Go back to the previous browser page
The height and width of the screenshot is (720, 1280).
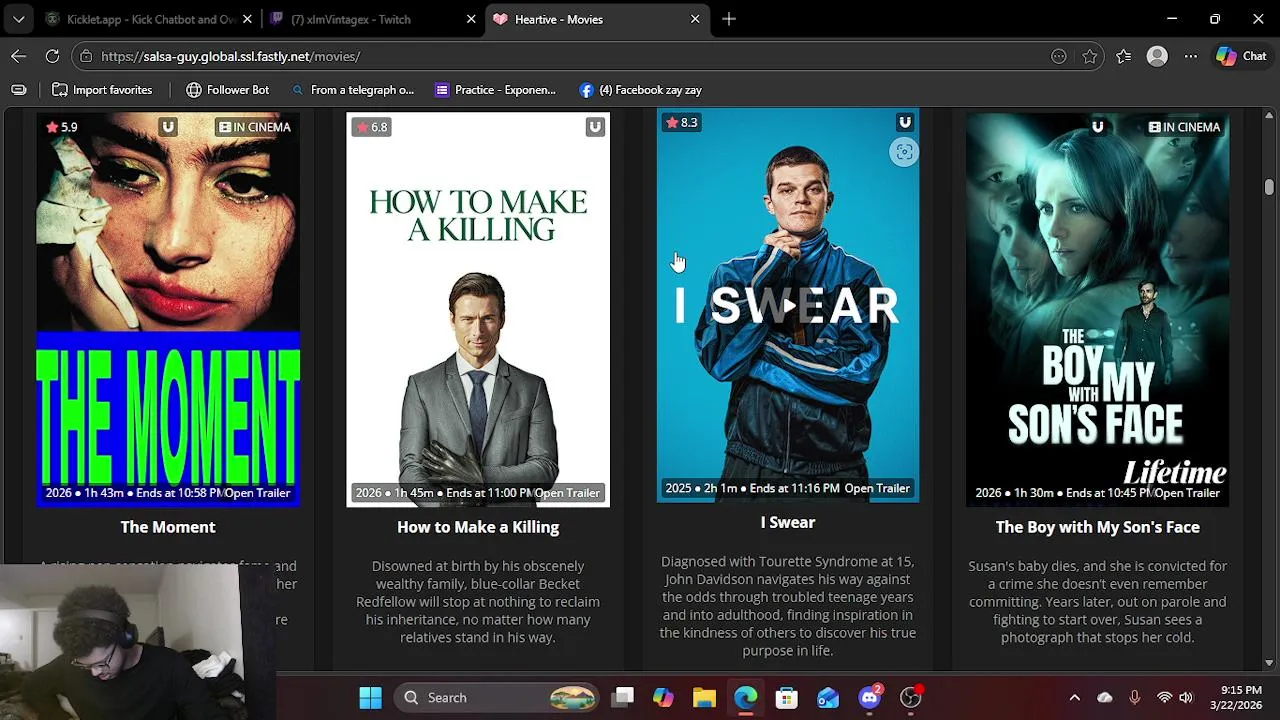[18, 57]
